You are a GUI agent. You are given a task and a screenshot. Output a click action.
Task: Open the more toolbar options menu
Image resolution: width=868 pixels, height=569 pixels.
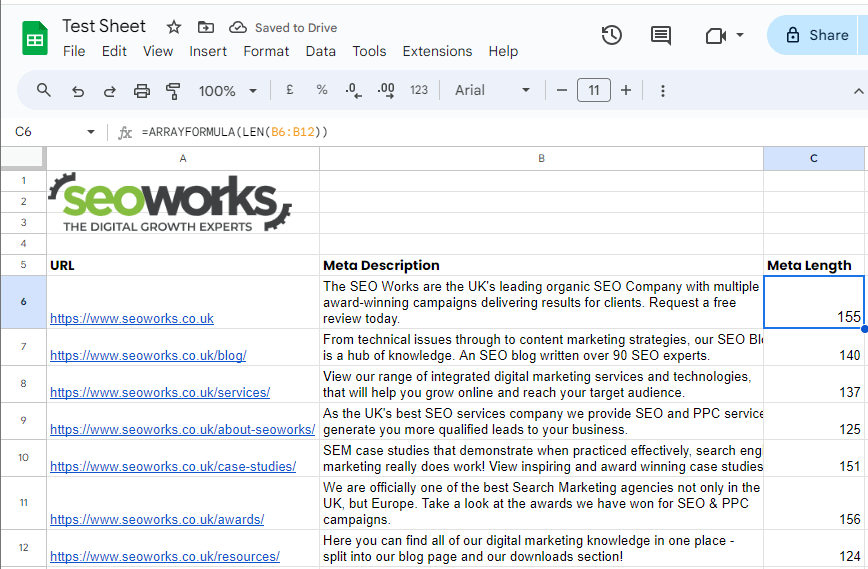663,91
